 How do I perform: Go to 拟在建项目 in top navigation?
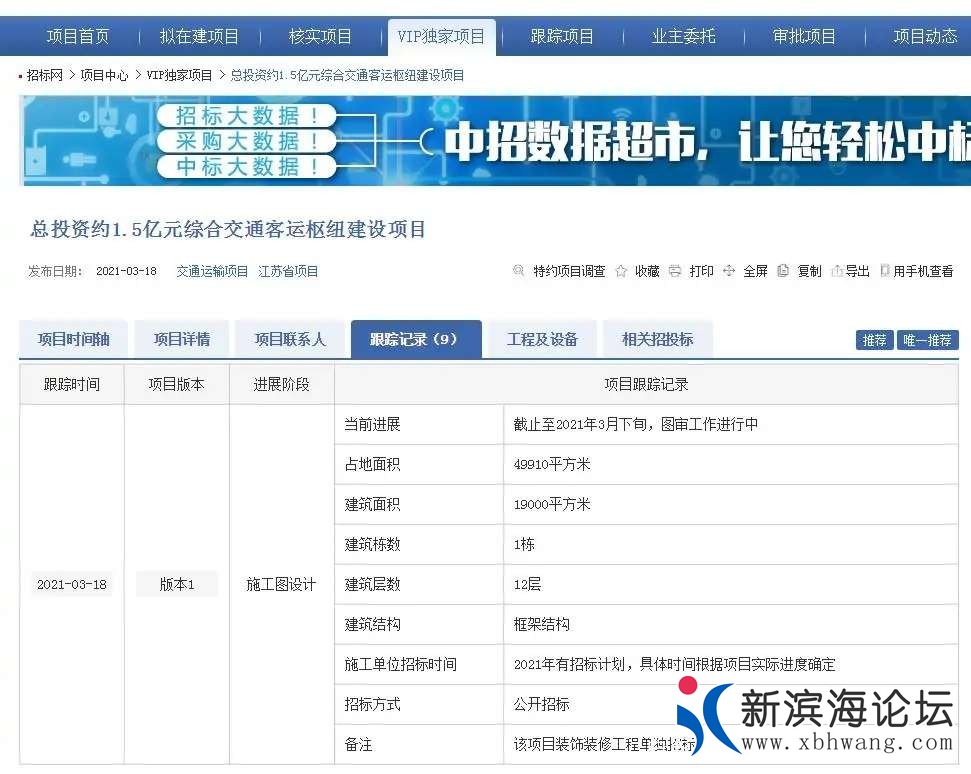coord(199,37)
